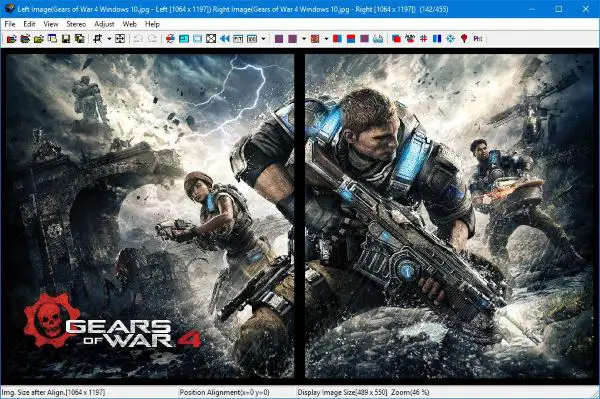Viewport: 600px width, 399px height.
Task: Click the 3D glasses toolbar icon
Action: 378,39
